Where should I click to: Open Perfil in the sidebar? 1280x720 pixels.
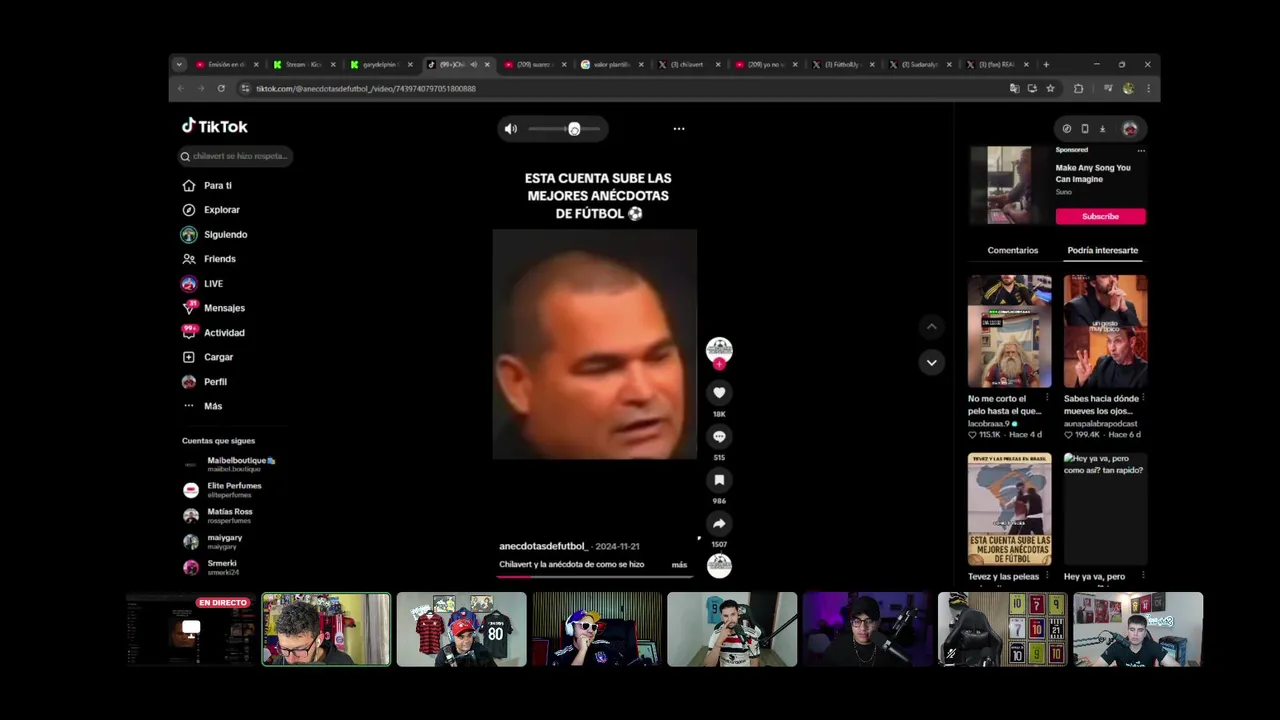pyautogui.click(x=204, y=382)
